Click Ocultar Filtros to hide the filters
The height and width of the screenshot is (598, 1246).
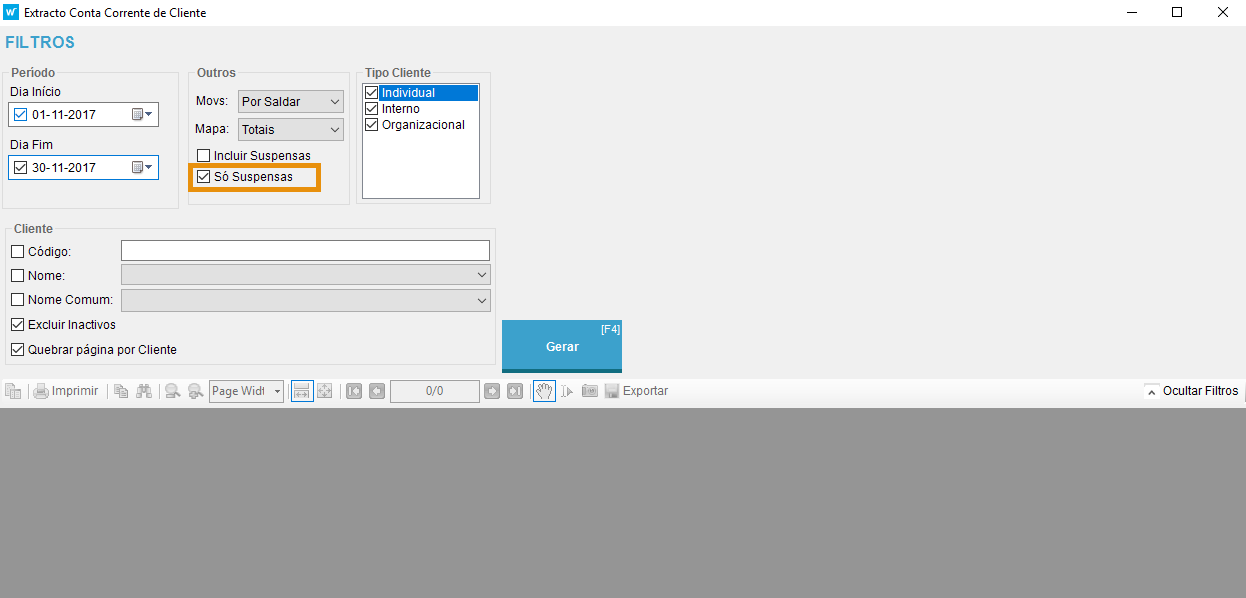[x=1192, y=391]
